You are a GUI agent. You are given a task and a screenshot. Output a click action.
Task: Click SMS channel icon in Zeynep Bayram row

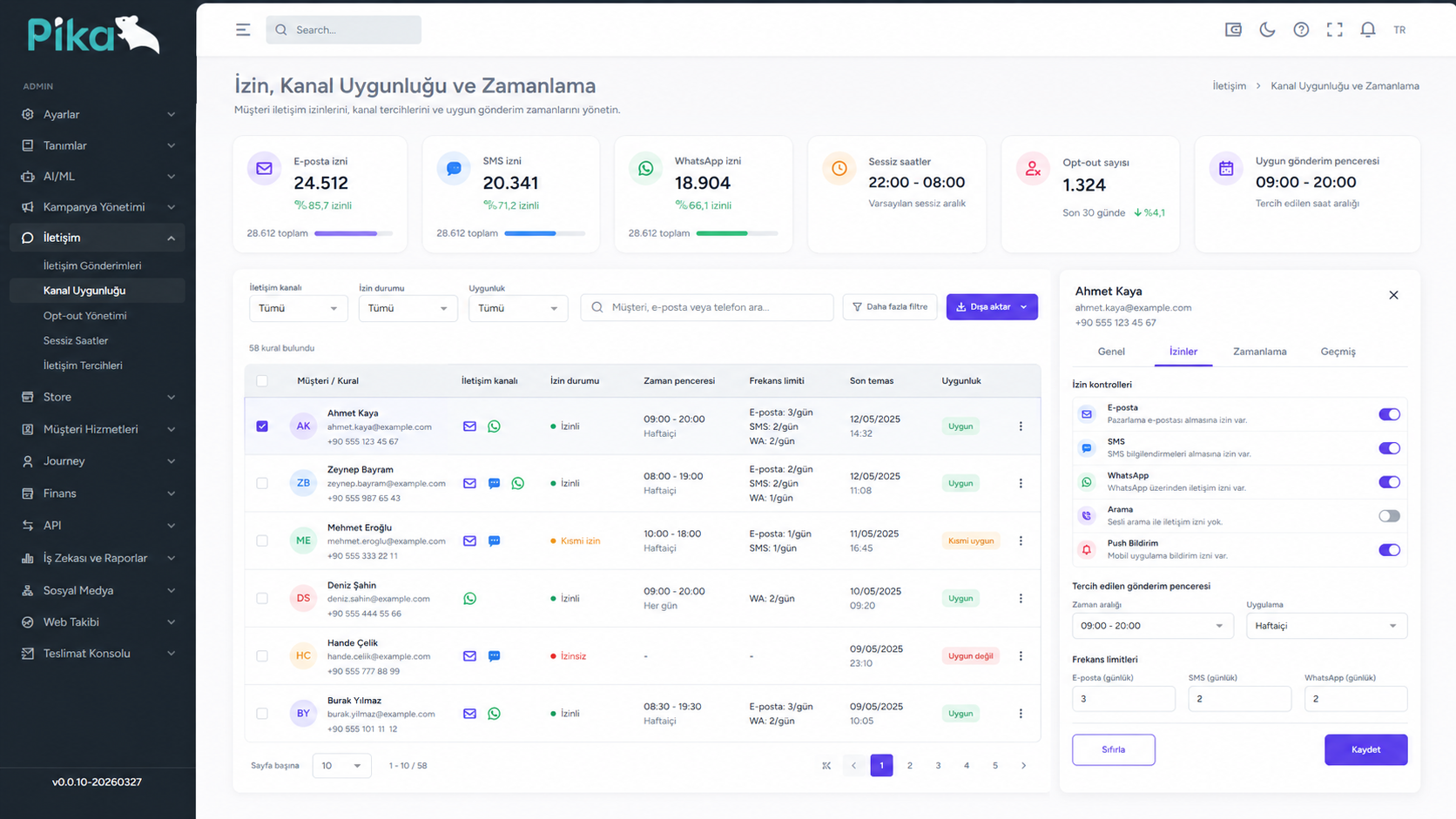pos(494,483)
